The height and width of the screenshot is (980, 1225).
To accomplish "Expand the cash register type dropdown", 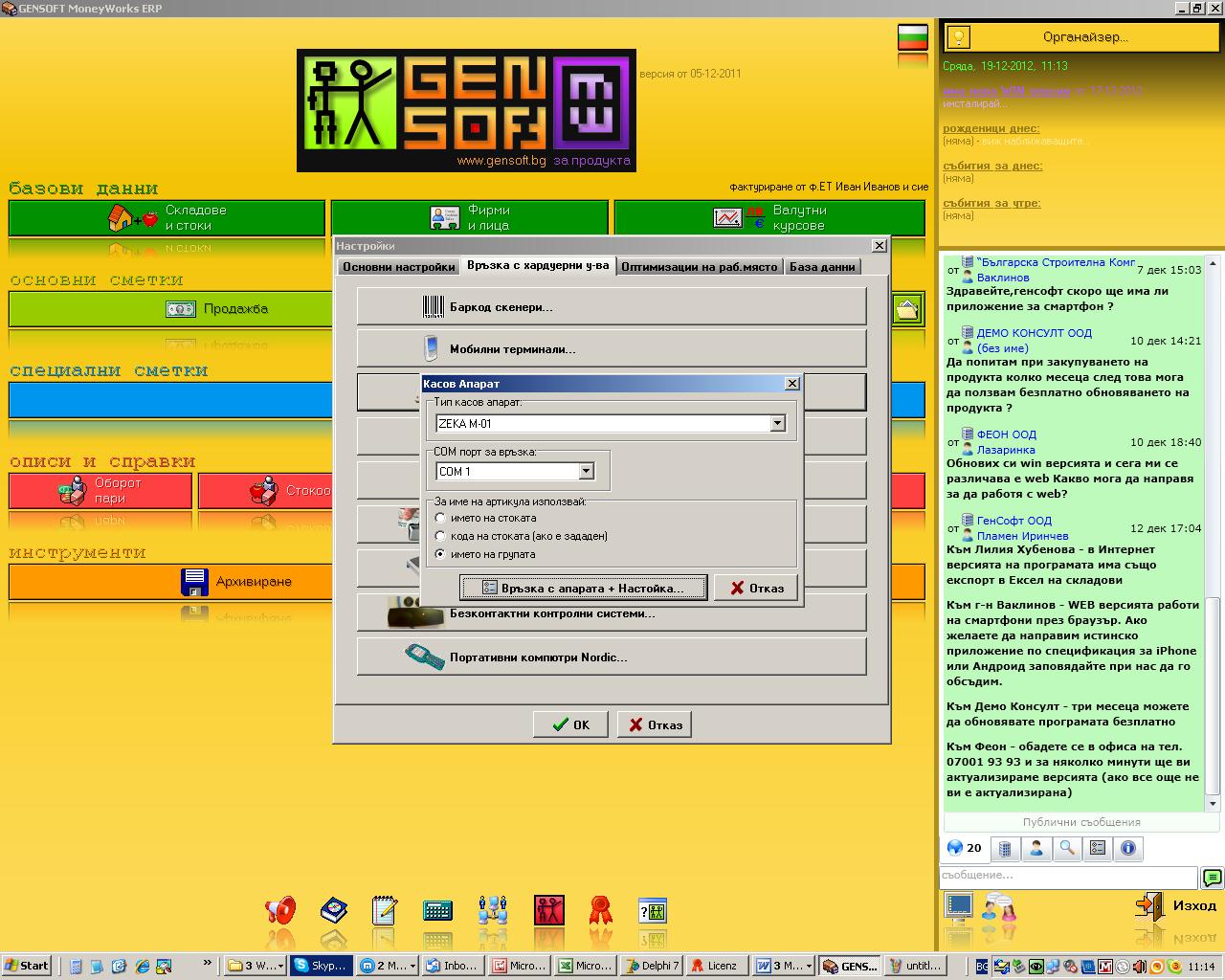I will tap(777, 423).
